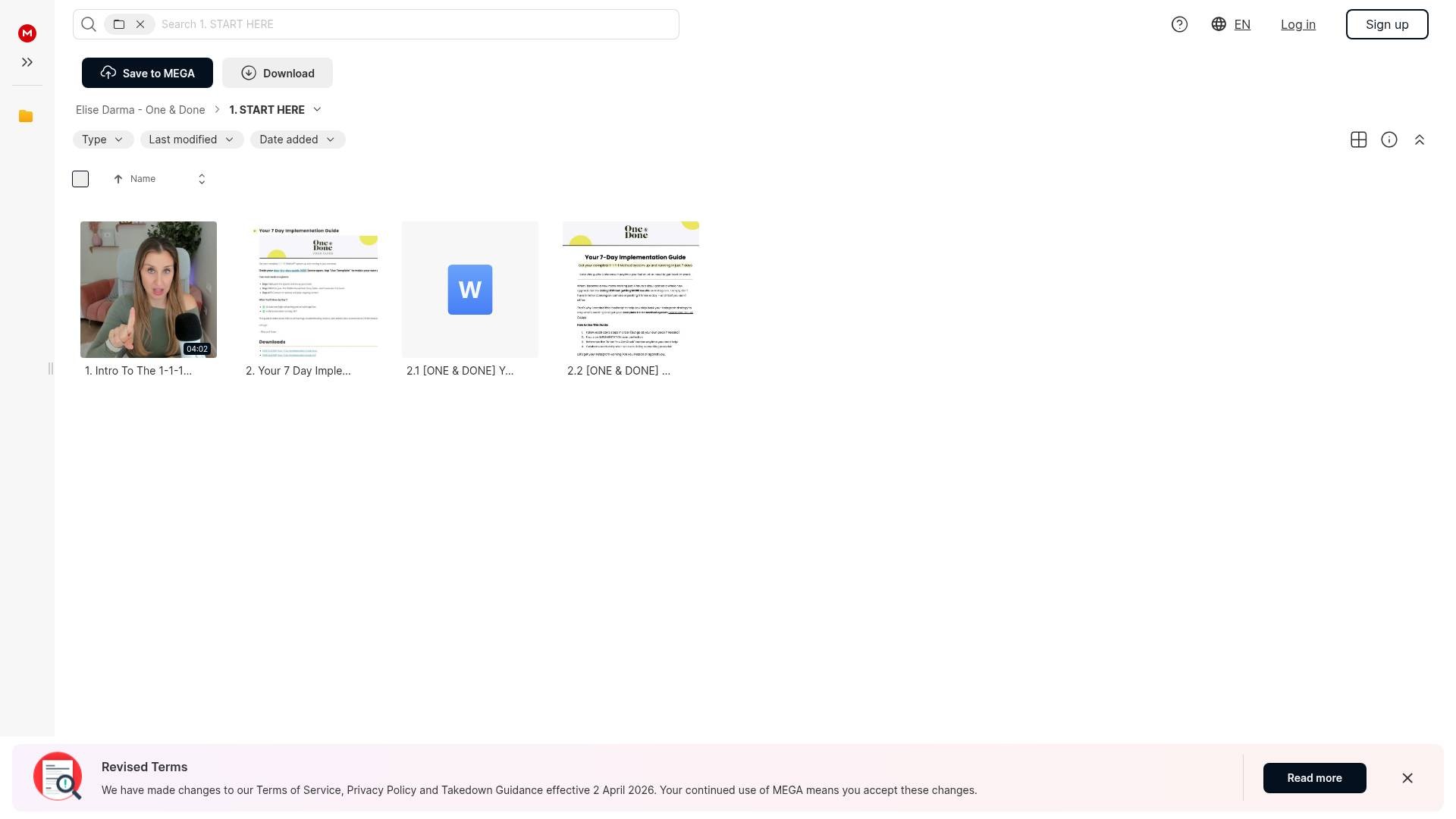Open the Type filter dropdown
The height and width of the screenshot is (819, 1456).
tap(102, 140)
